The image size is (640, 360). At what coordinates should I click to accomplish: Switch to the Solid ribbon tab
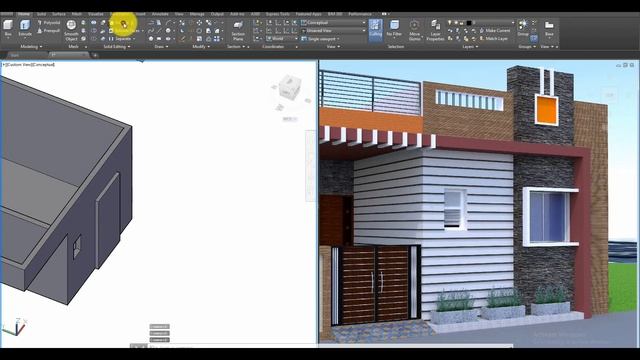pos(41,14)
